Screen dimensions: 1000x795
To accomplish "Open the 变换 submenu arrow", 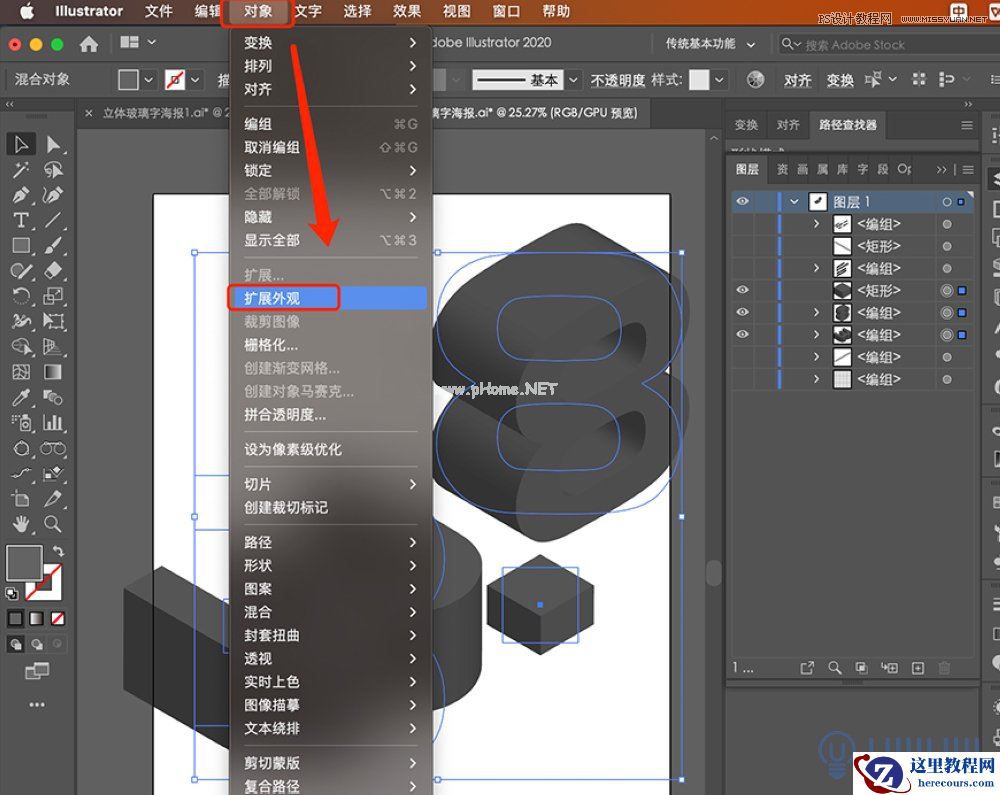I will click(412, 43).
